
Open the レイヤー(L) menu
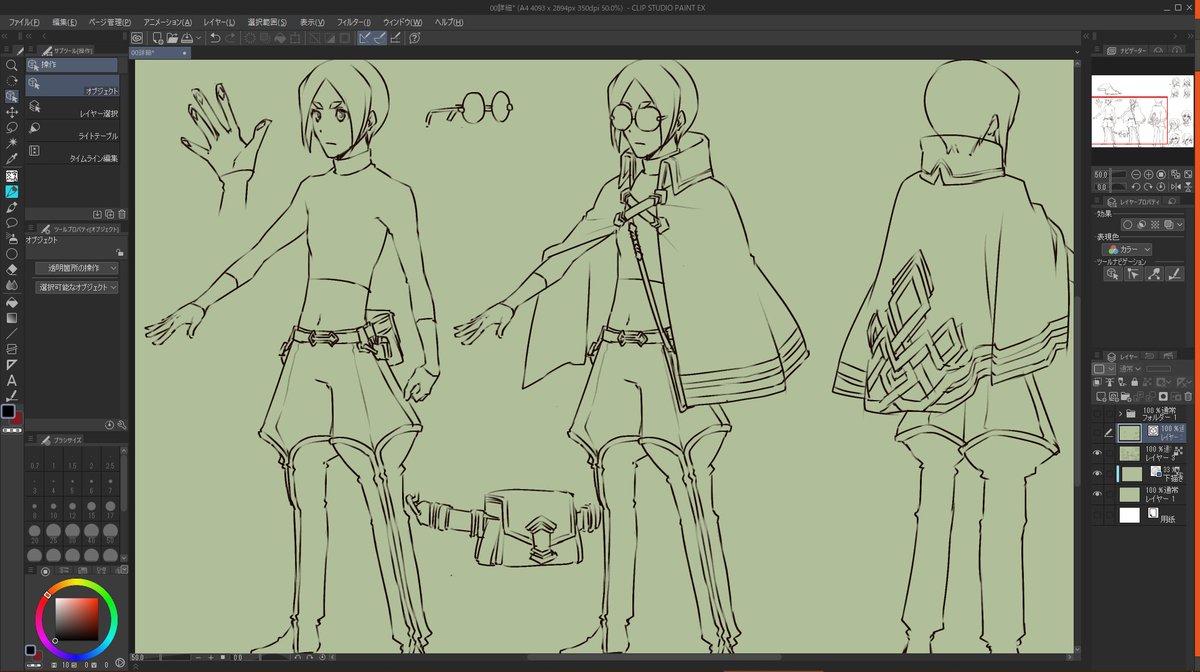point(219,22)
